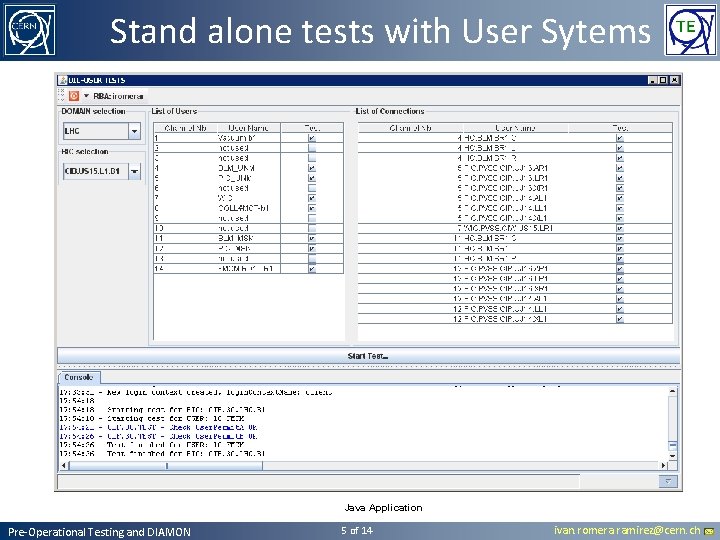Uncheck Test box for user channel 4
This screenshot has width=720, height=540.
312,168
